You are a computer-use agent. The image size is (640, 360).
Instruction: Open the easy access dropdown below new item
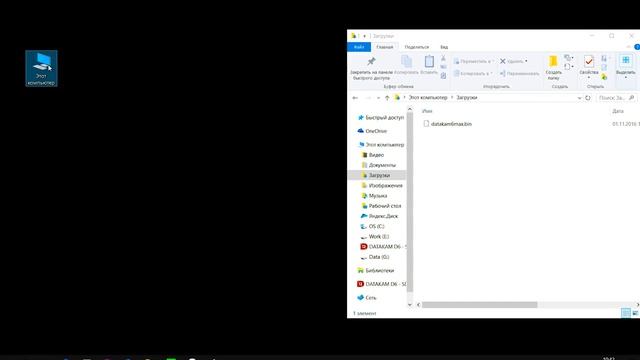[569, 67]
